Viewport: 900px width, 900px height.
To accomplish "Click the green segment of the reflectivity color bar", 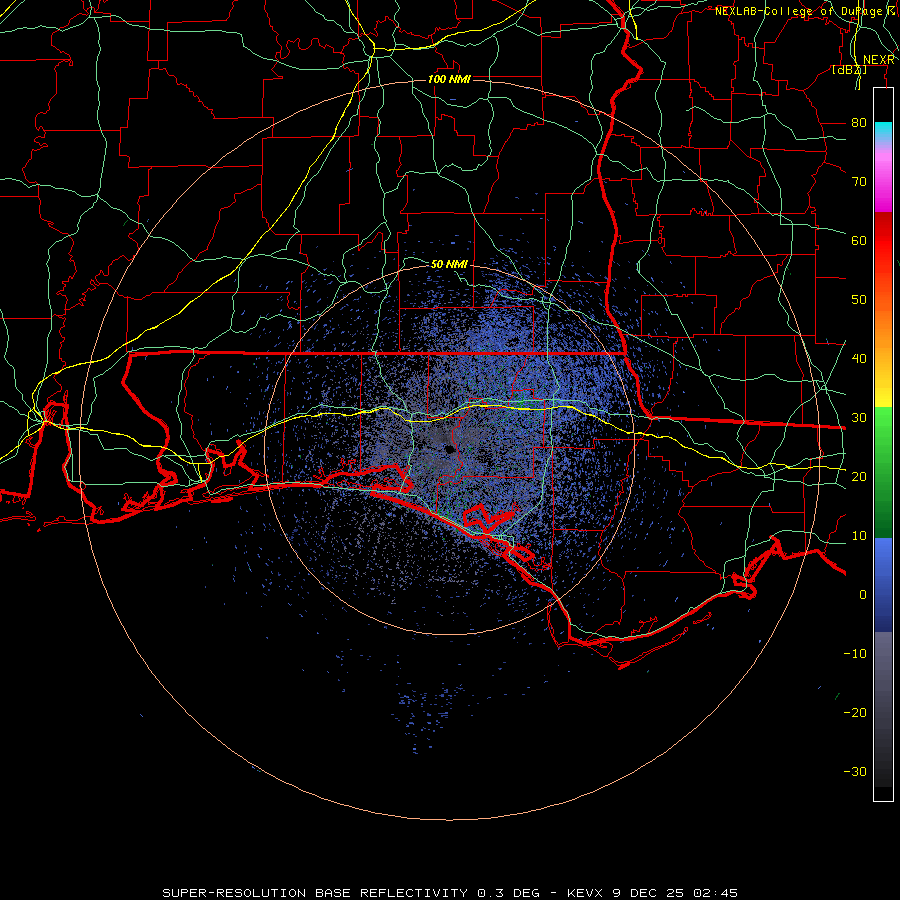I will tap(883, 472).
